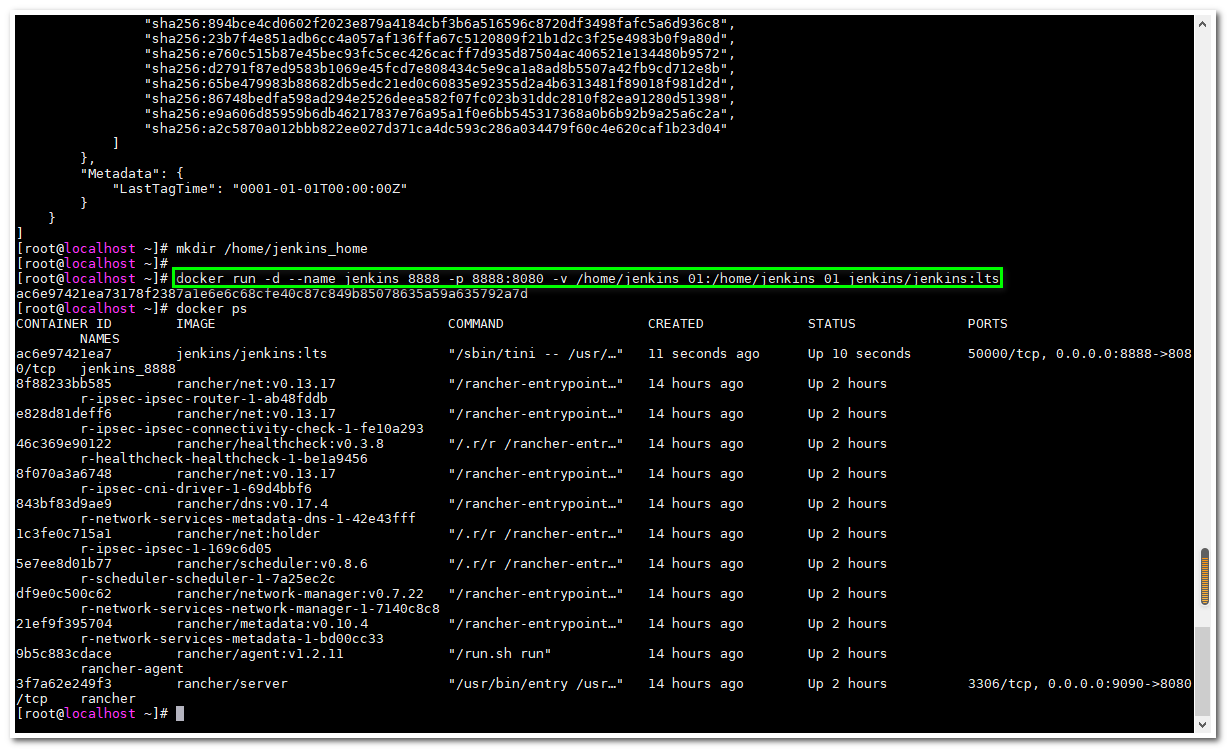Screen dimensions: 1227x749
Task: Select container ID 843bf83d9ae9
Action: pyautogui.click(x=64, y=503)
